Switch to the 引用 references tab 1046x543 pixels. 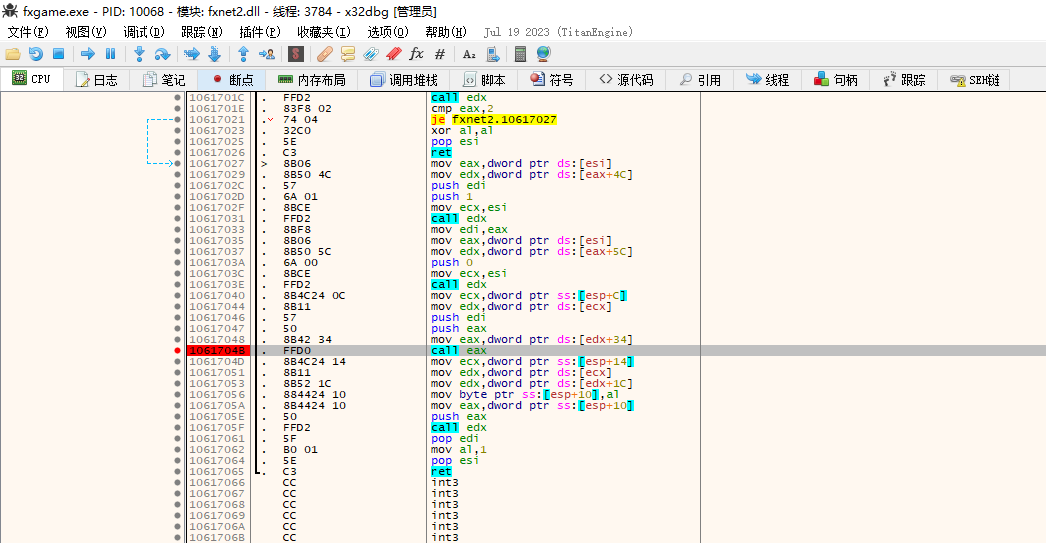coord(700,79)
